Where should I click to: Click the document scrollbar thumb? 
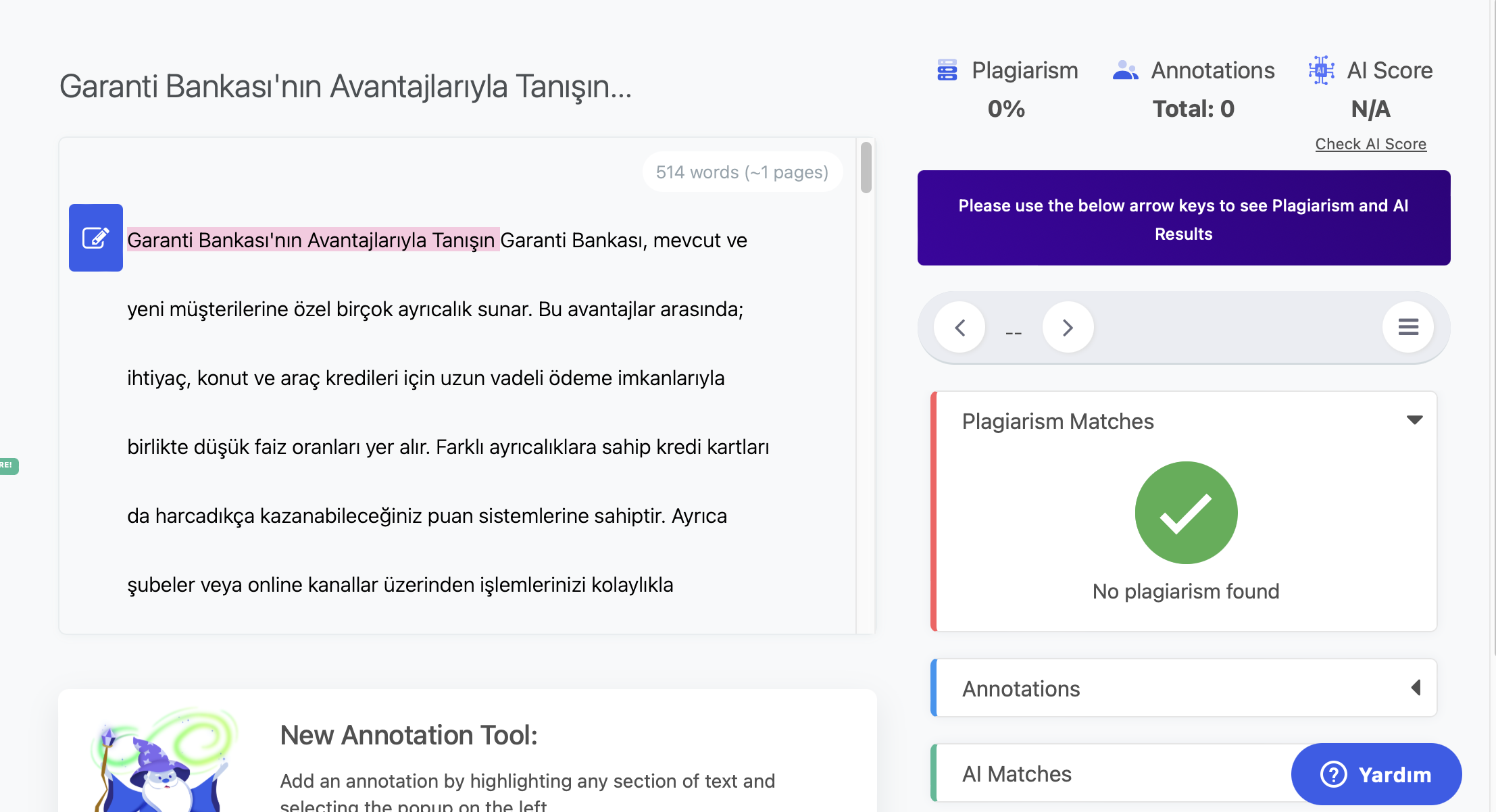tap(866, 167)
